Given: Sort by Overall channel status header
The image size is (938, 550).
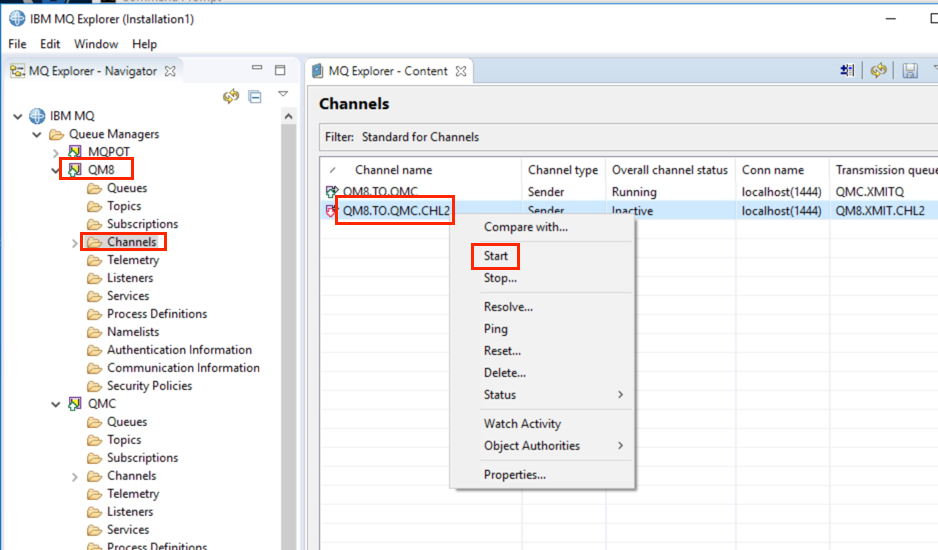Looking at the screenshot, I should coord(669,170).
